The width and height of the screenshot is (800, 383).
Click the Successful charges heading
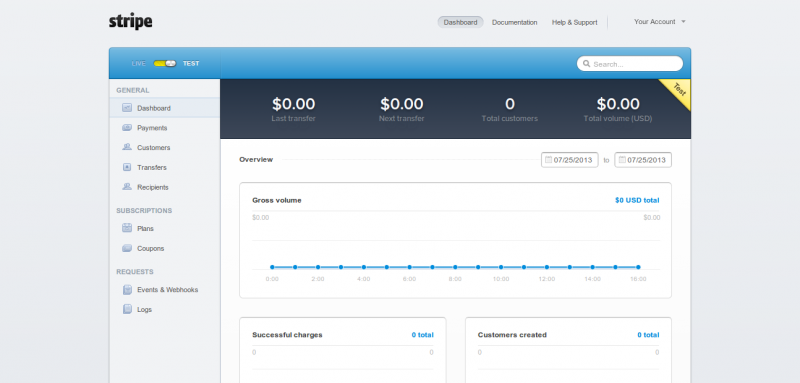coord(287,335)
